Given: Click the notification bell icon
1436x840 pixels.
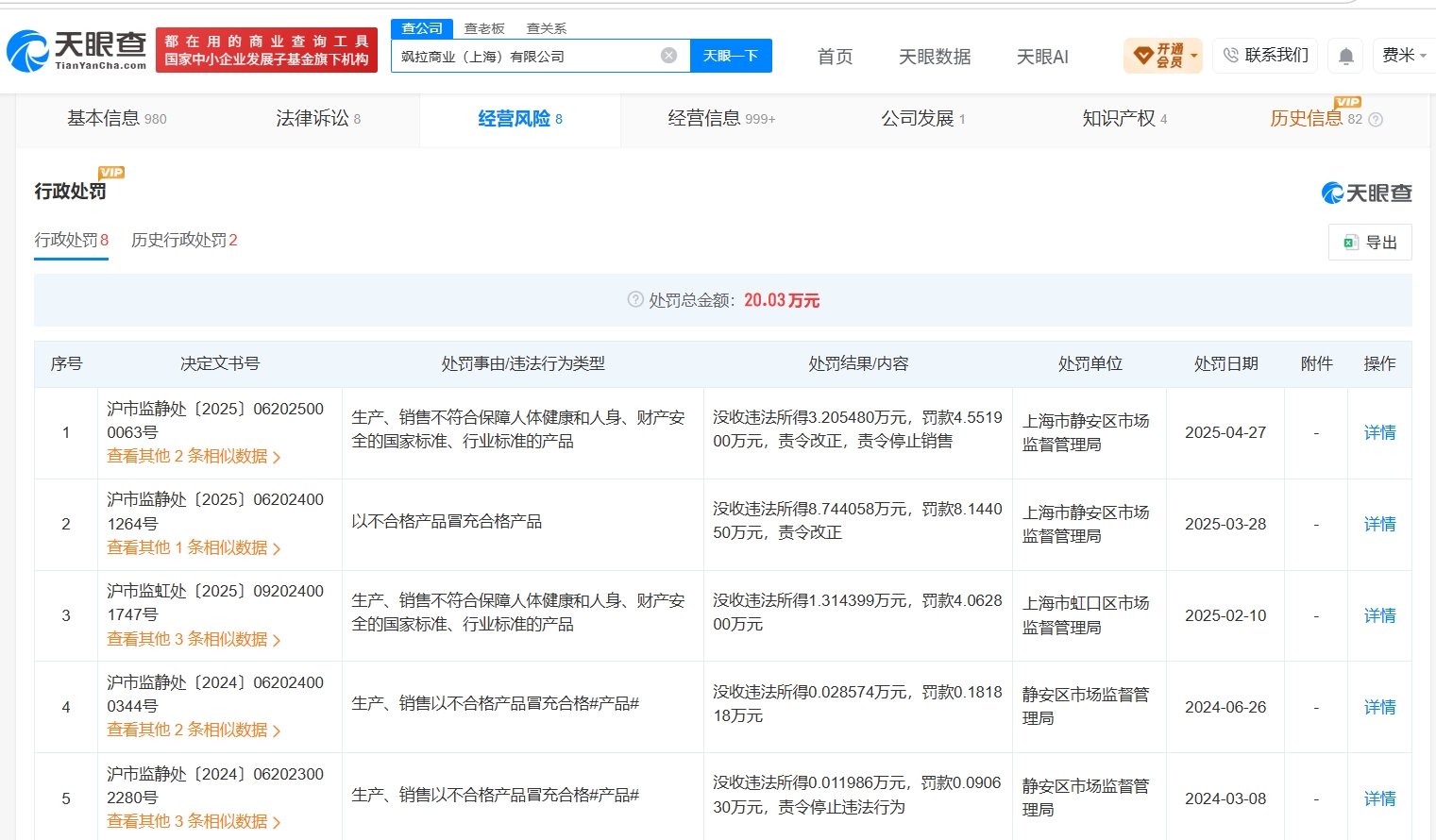Looking at the screenshot, I should (x=1345, y=57).
